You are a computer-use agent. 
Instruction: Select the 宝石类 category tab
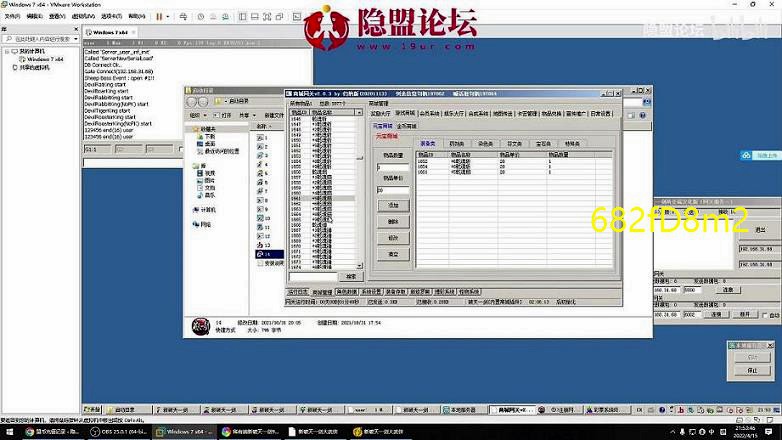pyautogui.click(x=543, y=144)
